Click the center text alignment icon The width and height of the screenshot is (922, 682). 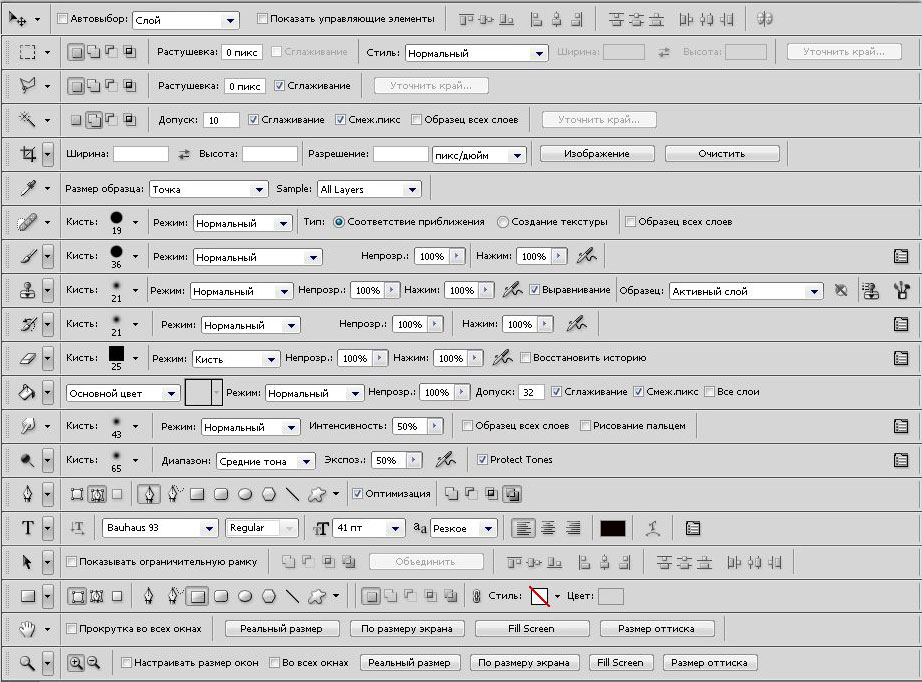pos(548,527)
